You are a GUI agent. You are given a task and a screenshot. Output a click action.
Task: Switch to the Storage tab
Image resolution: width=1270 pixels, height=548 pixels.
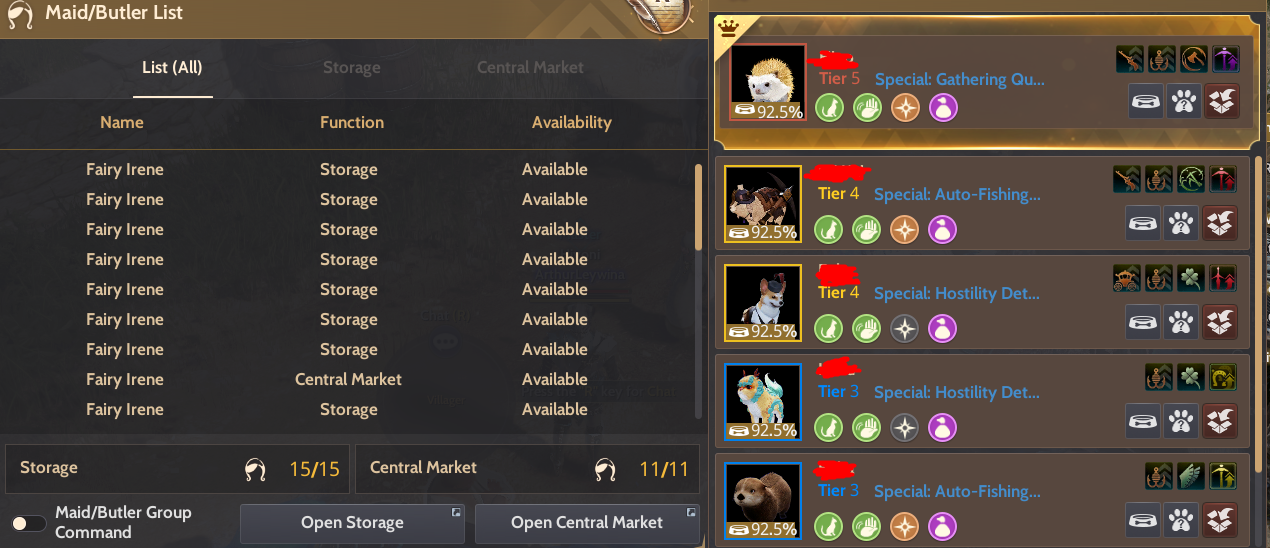(351, 68)
